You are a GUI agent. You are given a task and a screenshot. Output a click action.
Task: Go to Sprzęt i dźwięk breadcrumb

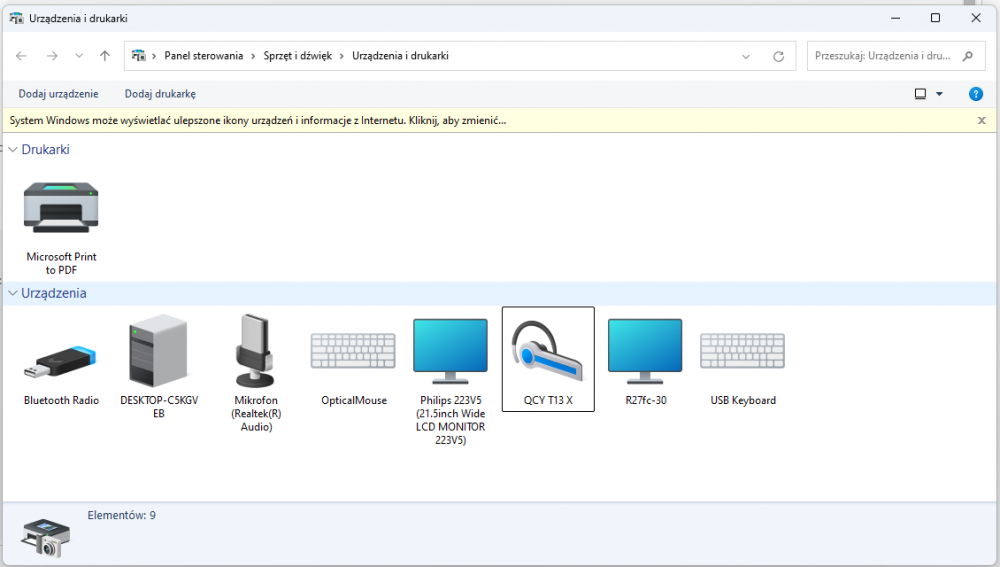coord(297,56)
